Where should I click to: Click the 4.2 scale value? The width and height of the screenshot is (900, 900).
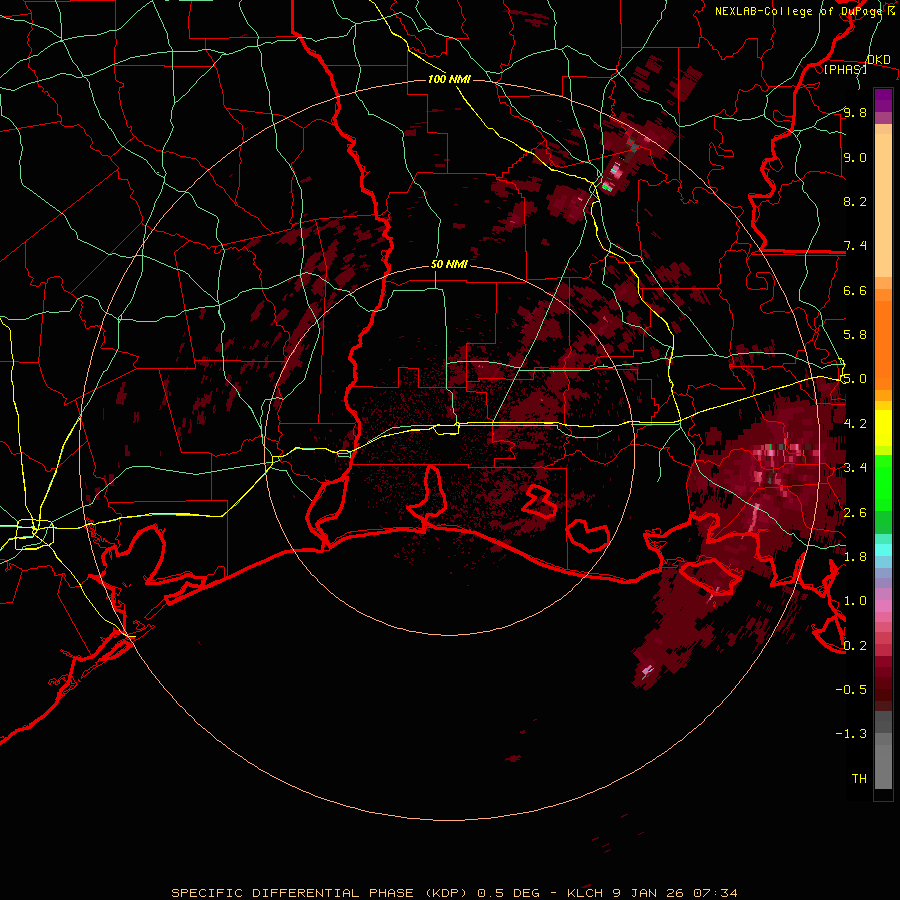point(855,424)
